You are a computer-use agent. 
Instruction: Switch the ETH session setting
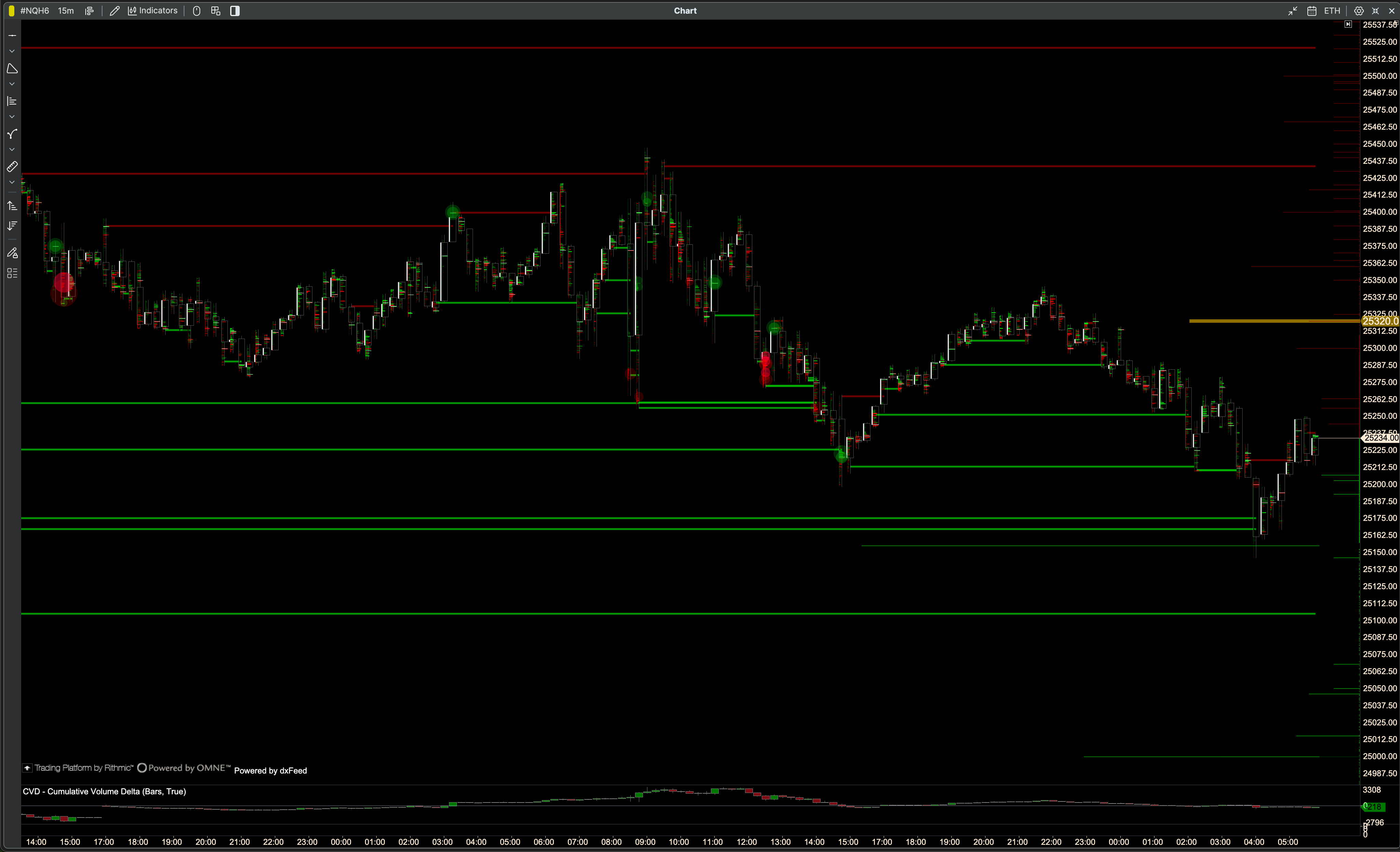pyautogui.click(x=1332, y=11)
